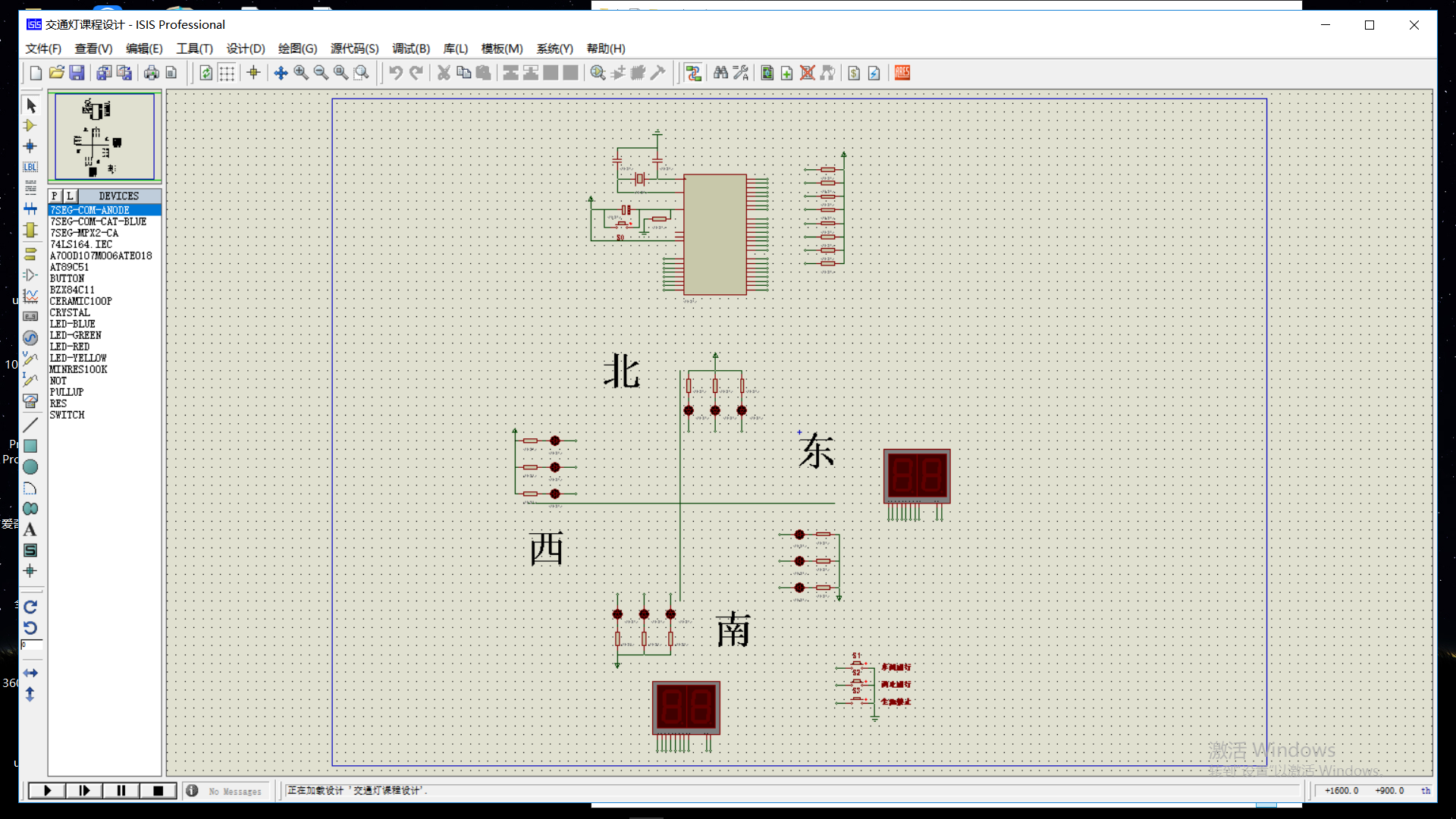Select the 2D Closed Path tool
Screen dimensions: 1456x819
[30, 509]
